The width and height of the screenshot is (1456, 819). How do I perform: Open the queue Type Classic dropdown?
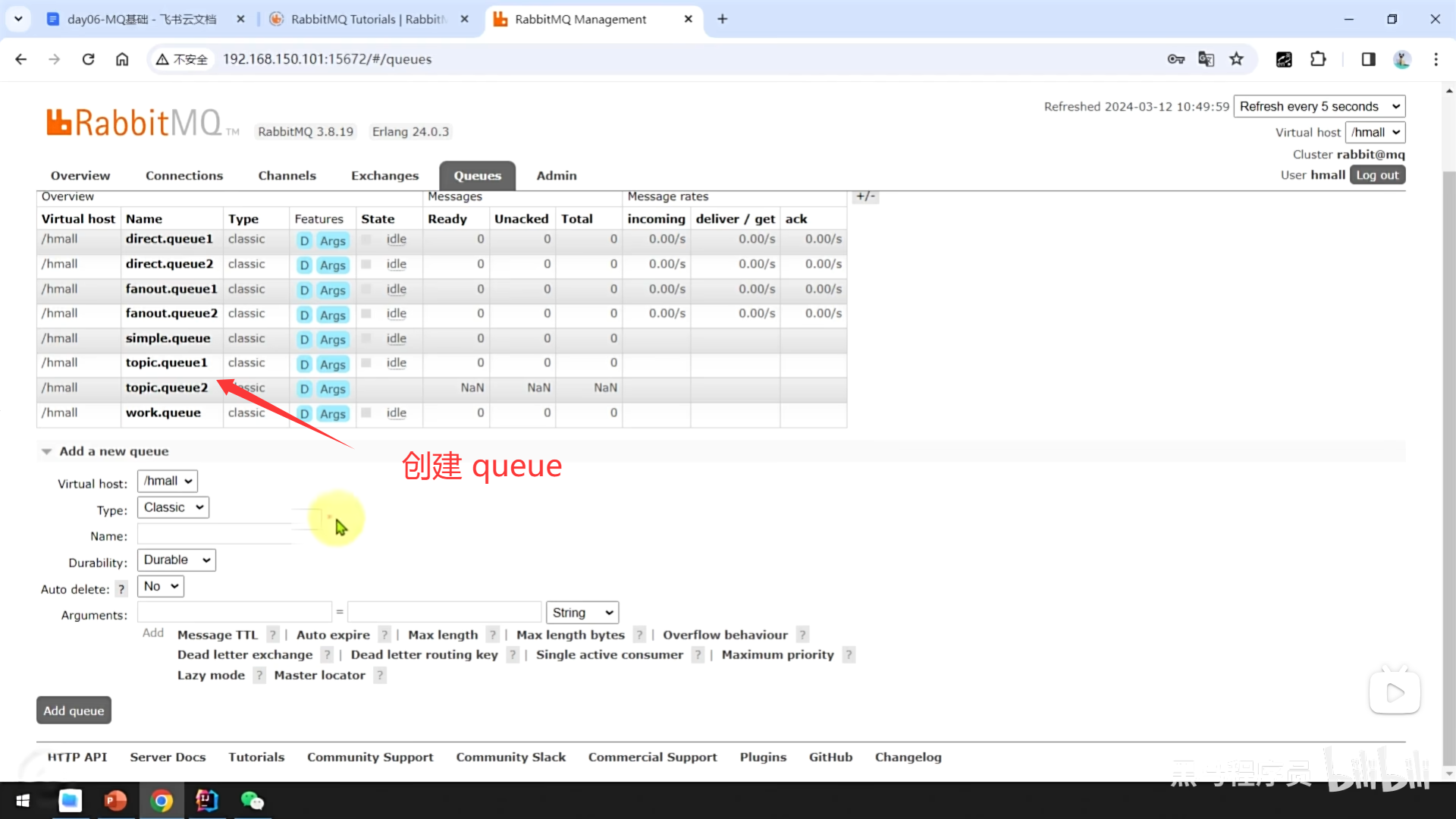tap(173, 507)
